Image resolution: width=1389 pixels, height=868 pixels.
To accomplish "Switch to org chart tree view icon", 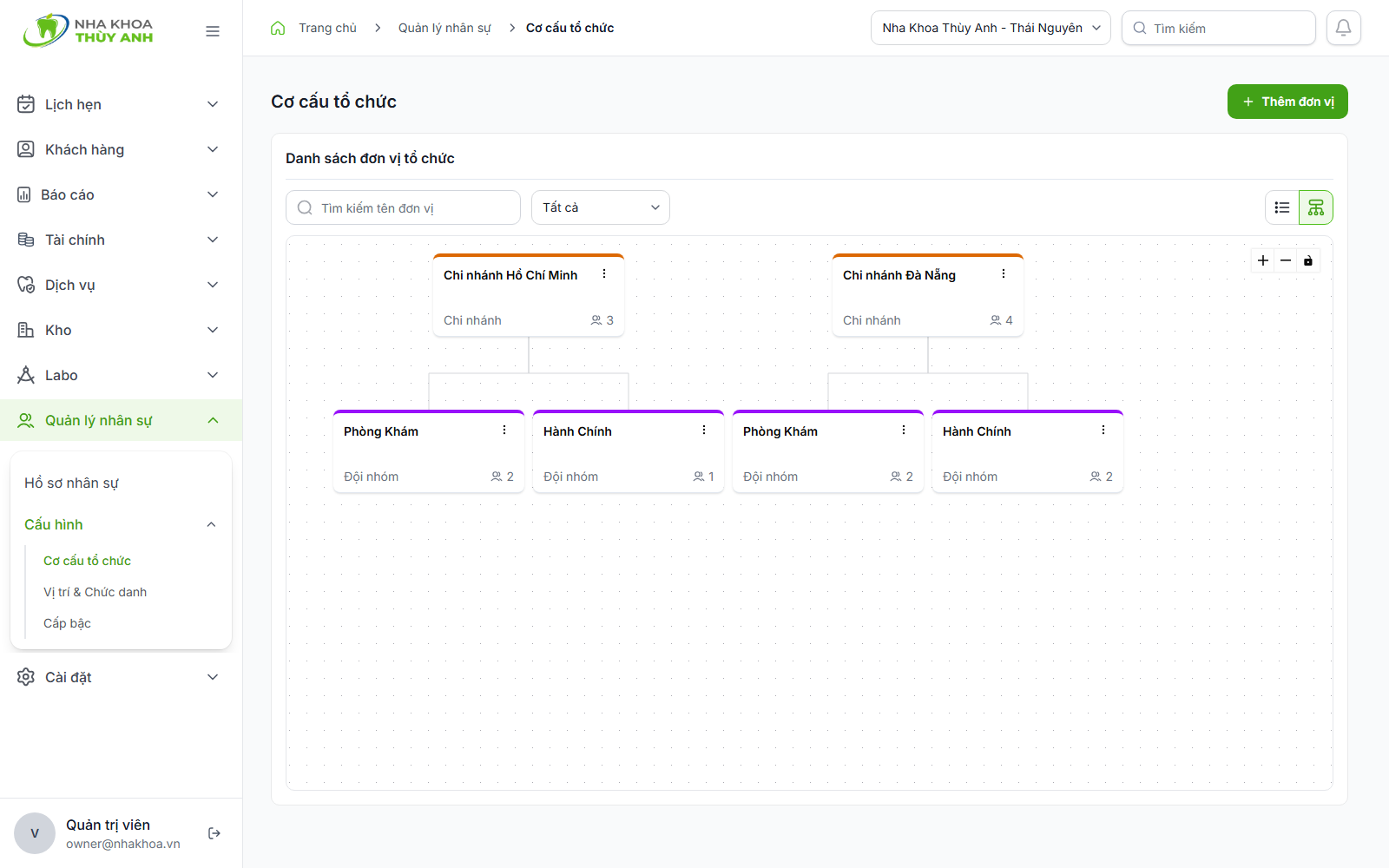I will 1316,207.
